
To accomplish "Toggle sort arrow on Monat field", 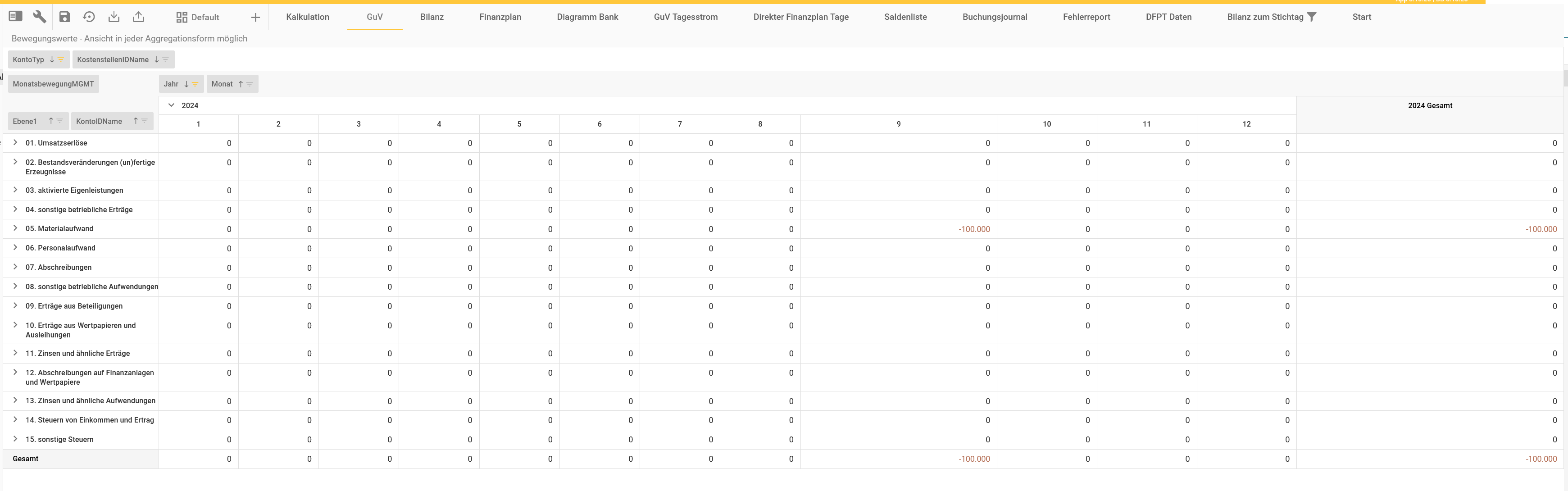I will (x=241, y=84).
